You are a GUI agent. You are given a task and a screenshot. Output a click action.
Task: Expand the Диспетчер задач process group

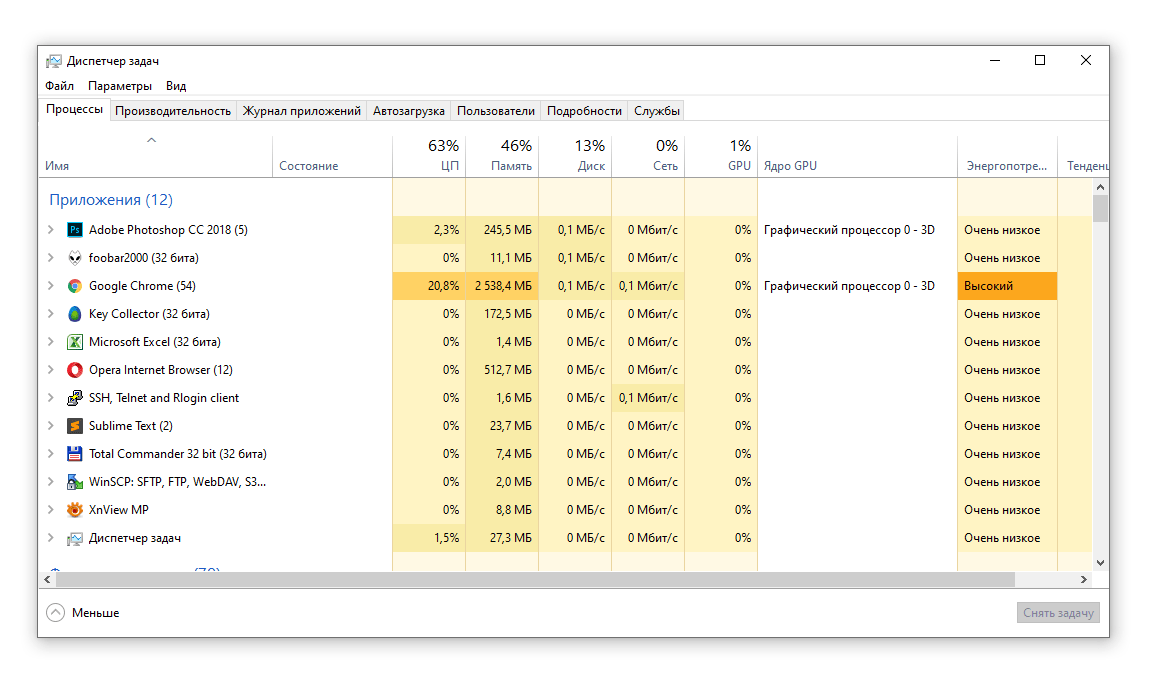click(x=50, y=538)
